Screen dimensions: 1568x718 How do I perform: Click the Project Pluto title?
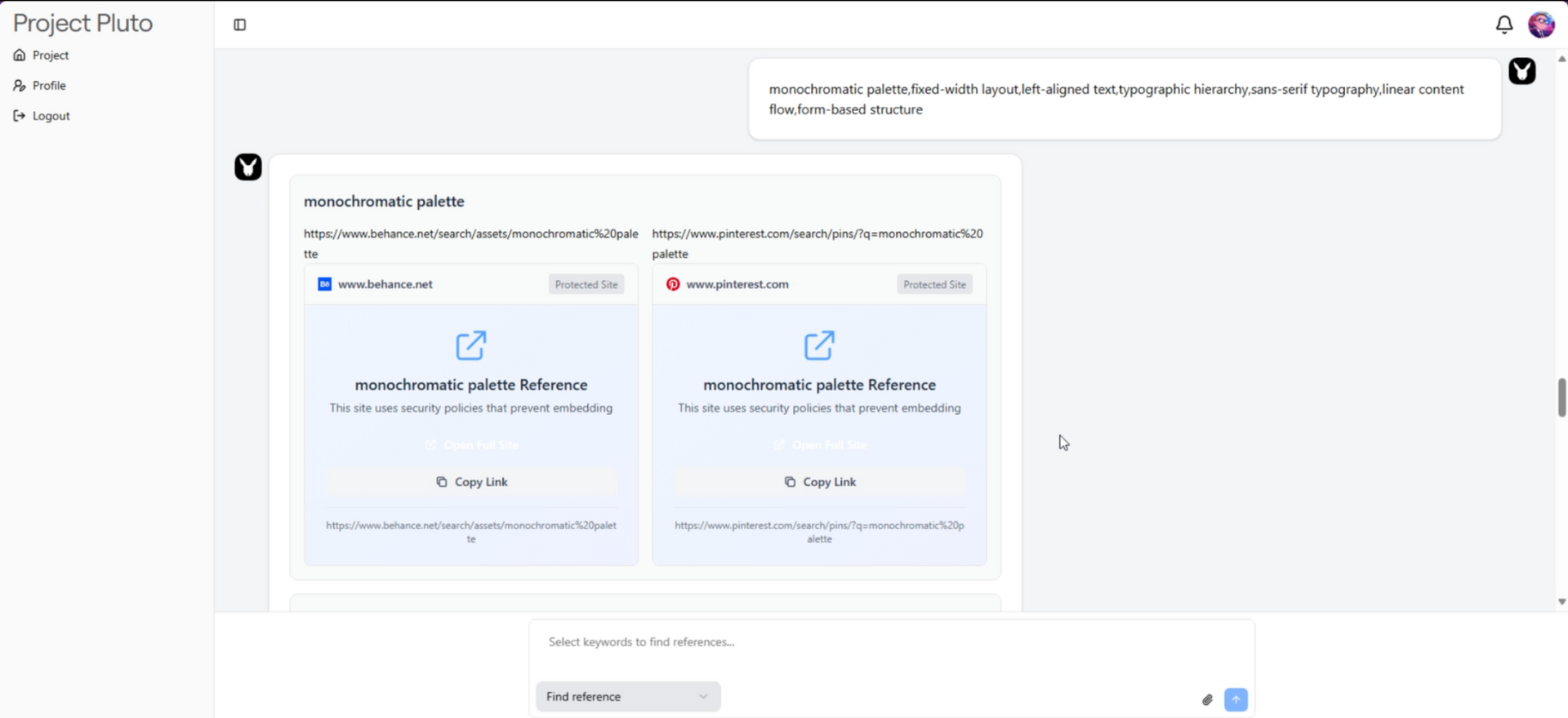[x=82, y=23]
